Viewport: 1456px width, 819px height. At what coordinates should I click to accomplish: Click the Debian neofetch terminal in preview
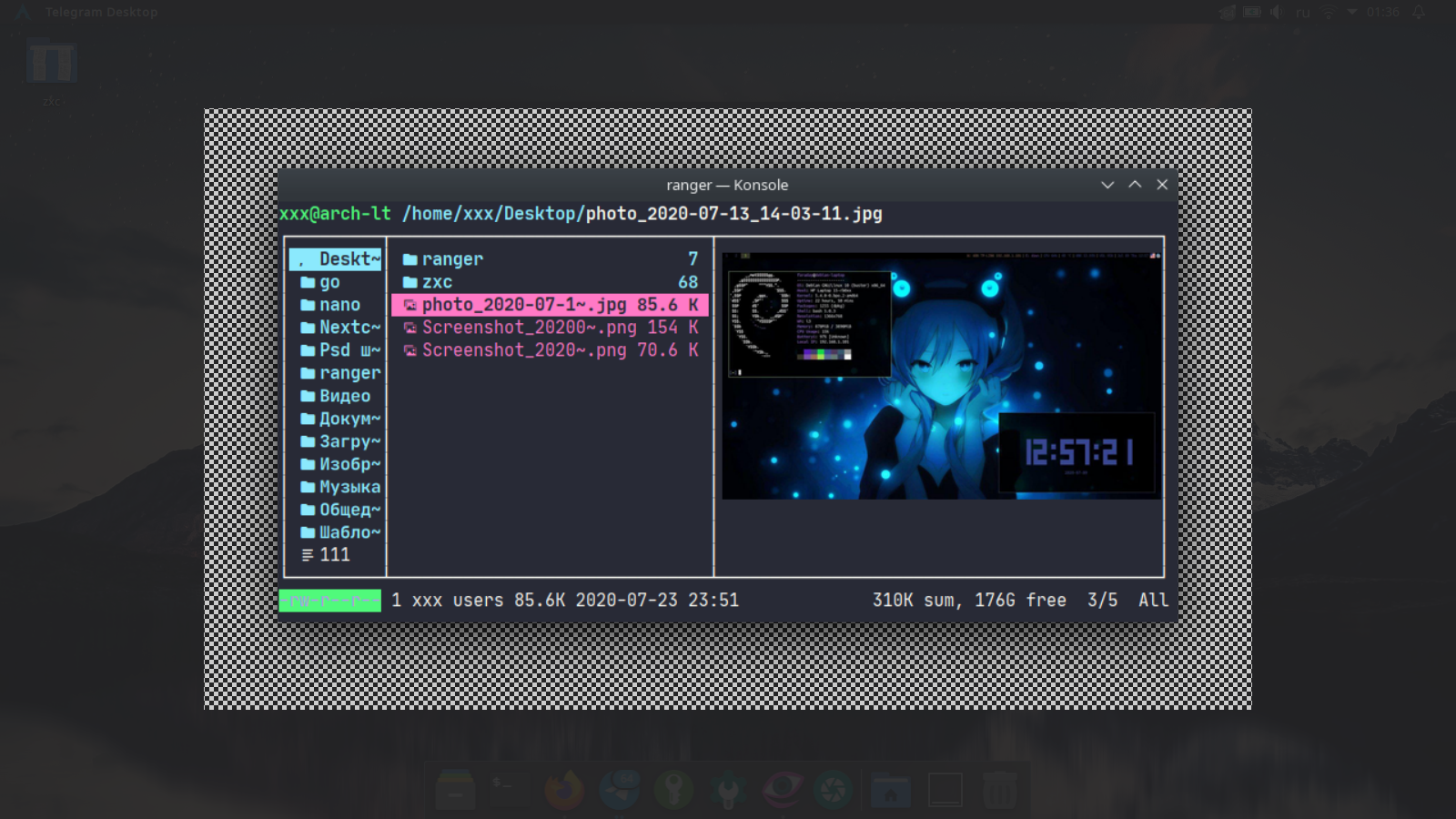click(810, 323)
